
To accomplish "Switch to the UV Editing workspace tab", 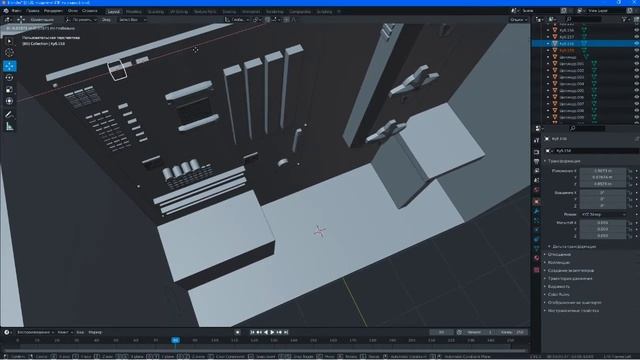I will point(179,12).
